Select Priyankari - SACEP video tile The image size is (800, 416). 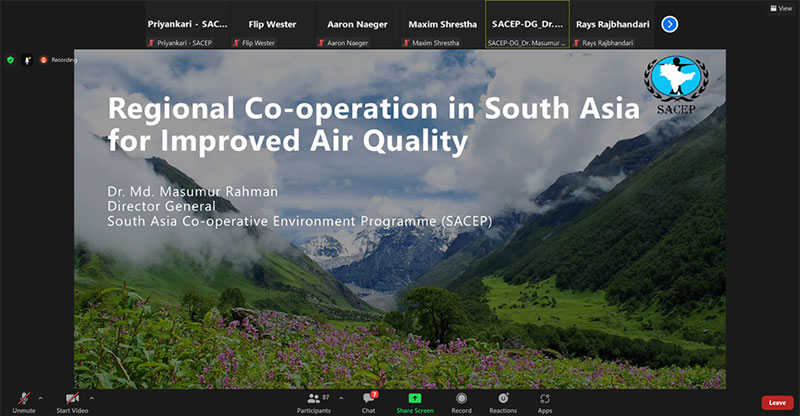(x=188, y=24)
